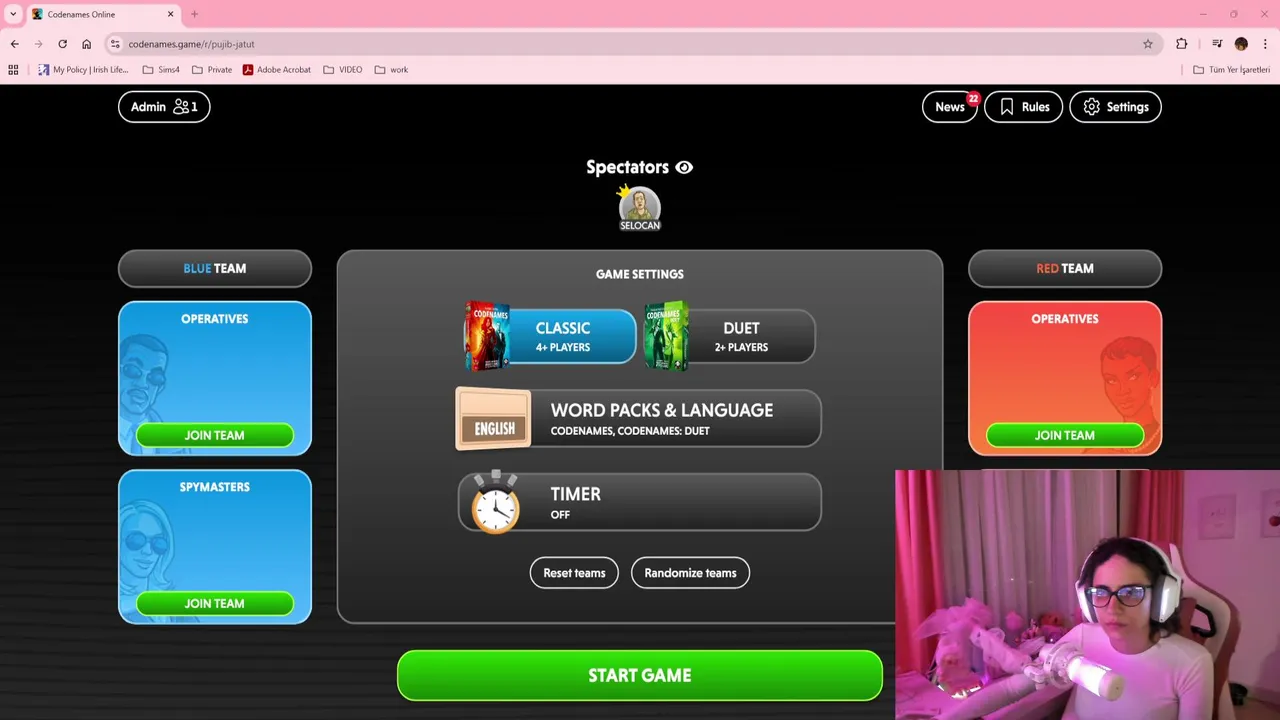Click the Red Team header
1280x720 pixels.
point(1065,268)
